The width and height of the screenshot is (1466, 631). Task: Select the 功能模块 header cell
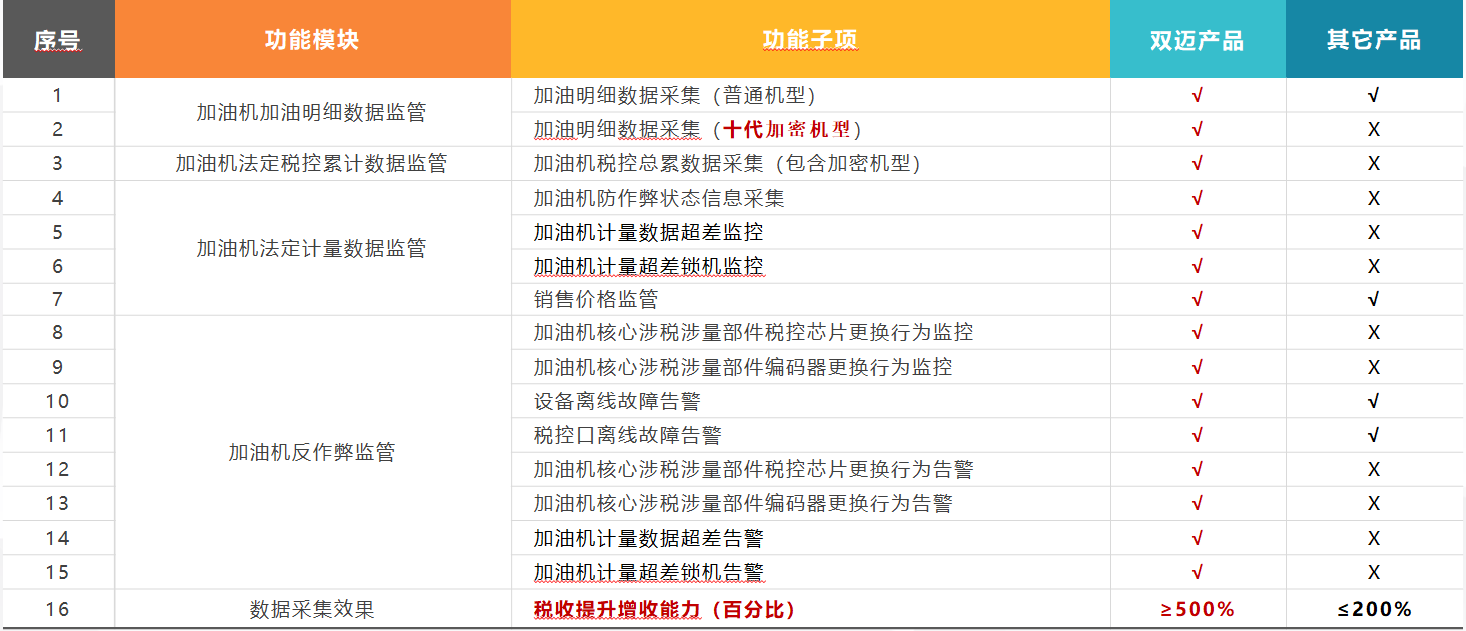[x=312, y=40]
